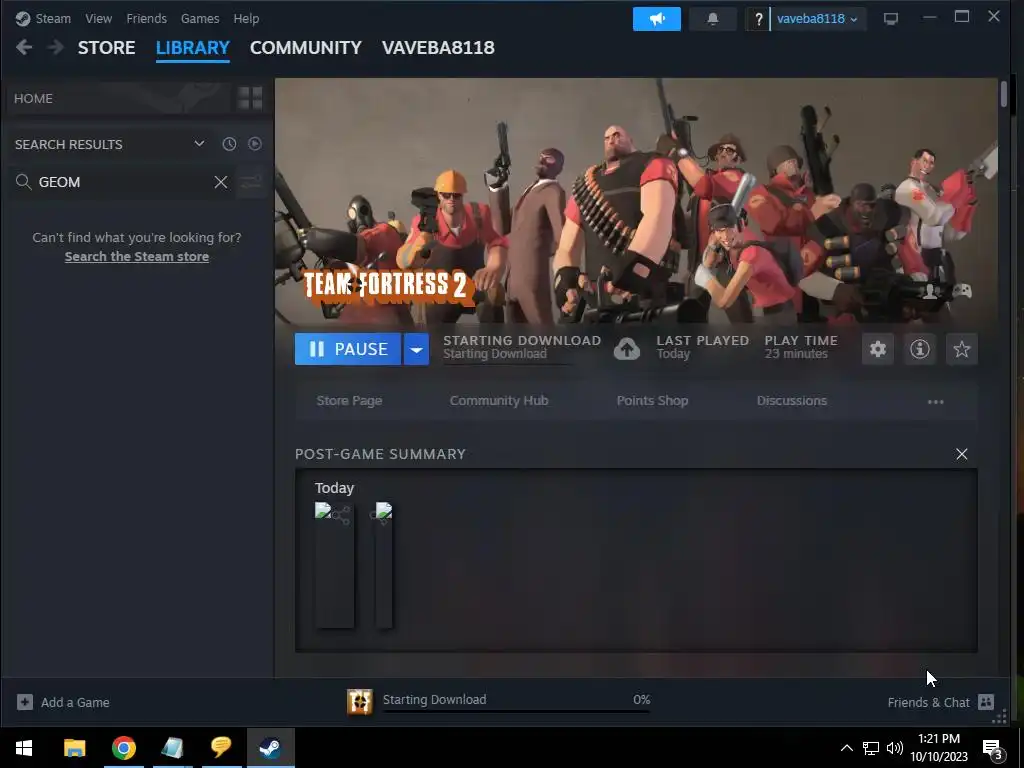
Task: Open the yellow chat app in taskbar
Action: pyautogui.click(x=221, y=748)
